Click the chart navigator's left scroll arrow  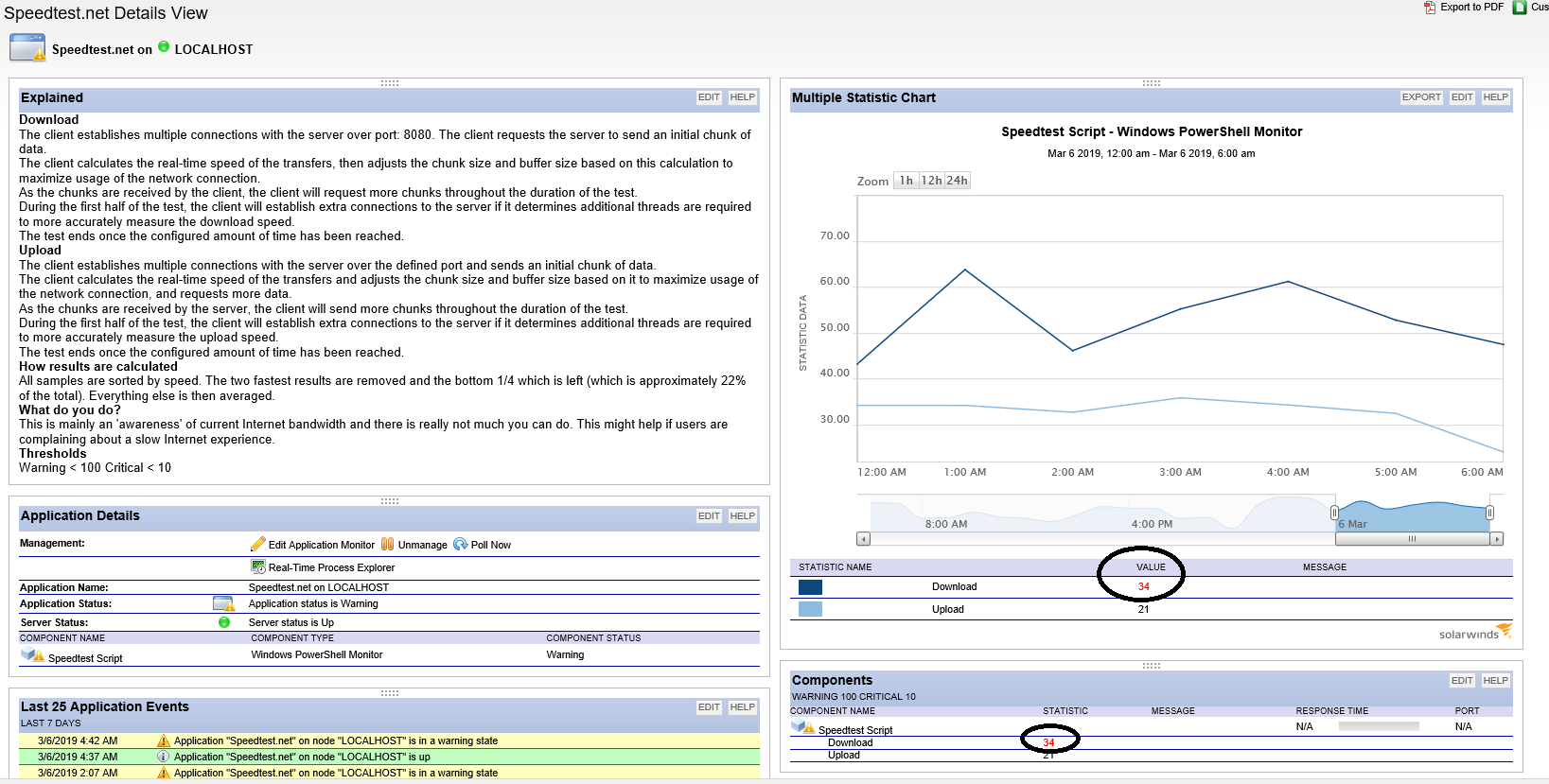863,539
